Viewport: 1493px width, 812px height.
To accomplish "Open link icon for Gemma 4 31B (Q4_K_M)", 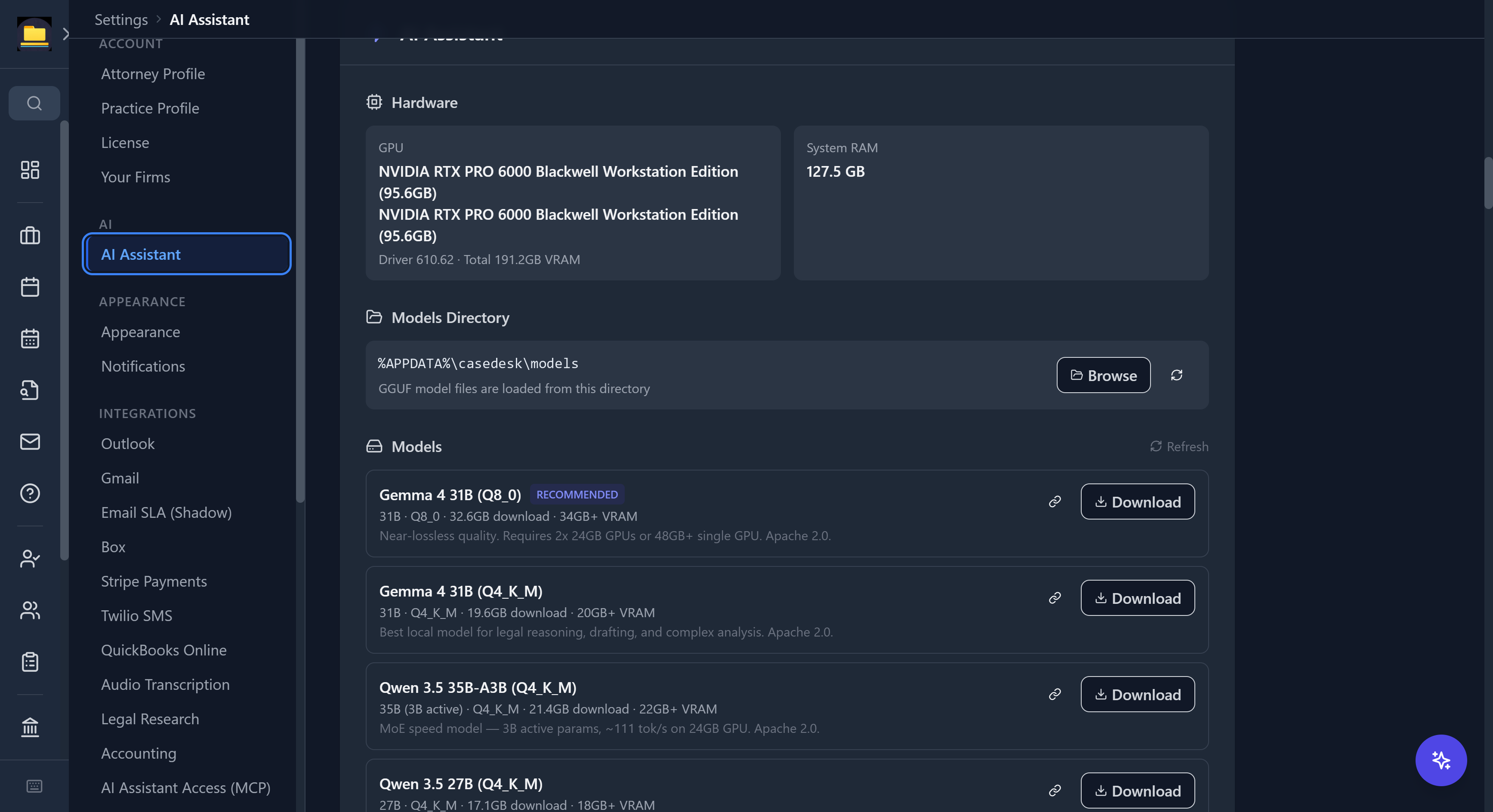I will (x=1055, y=598).
